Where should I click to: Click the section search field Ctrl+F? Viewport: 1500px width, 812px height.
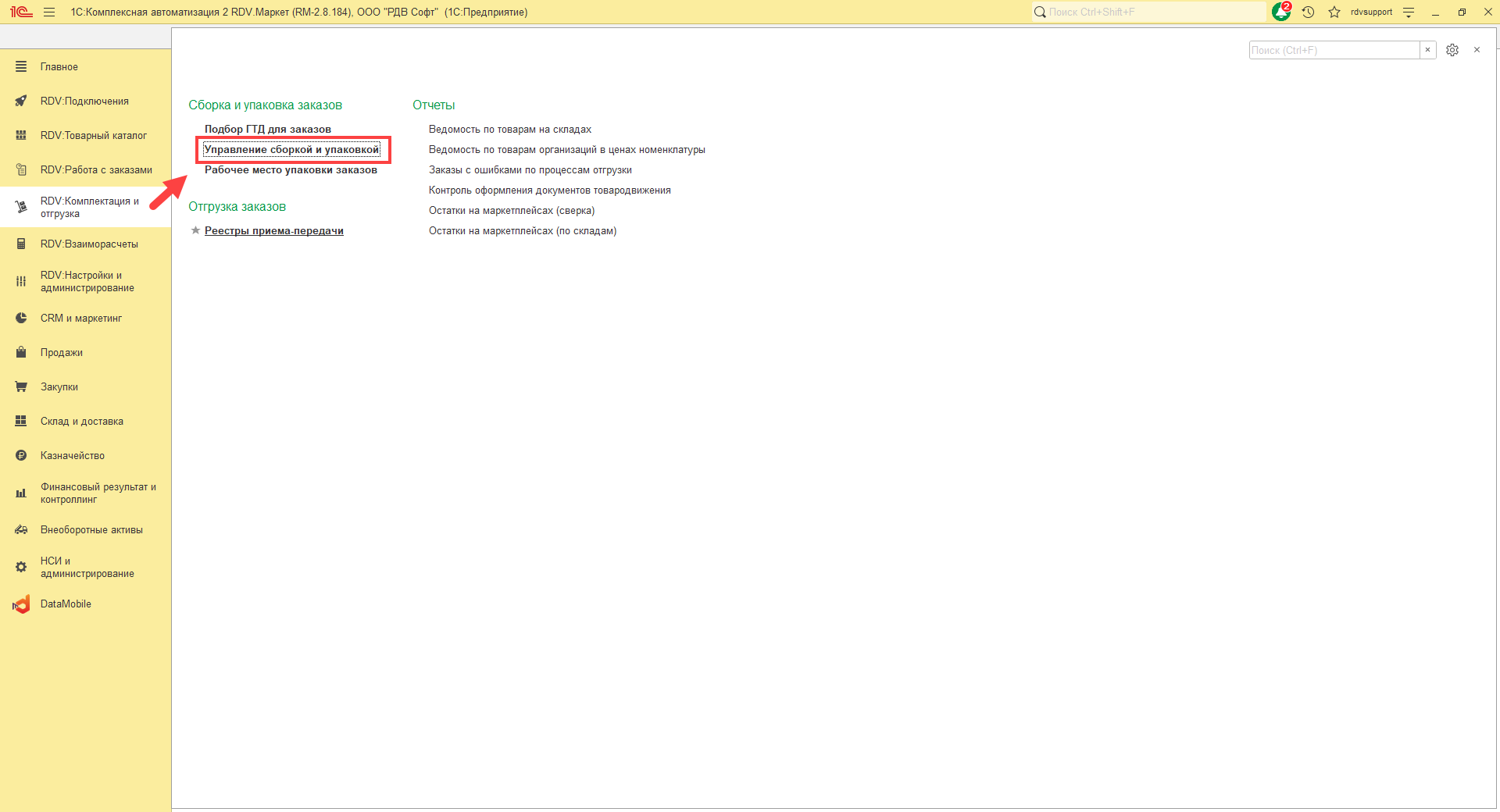pyautogui.click(x=1334, y=50)
